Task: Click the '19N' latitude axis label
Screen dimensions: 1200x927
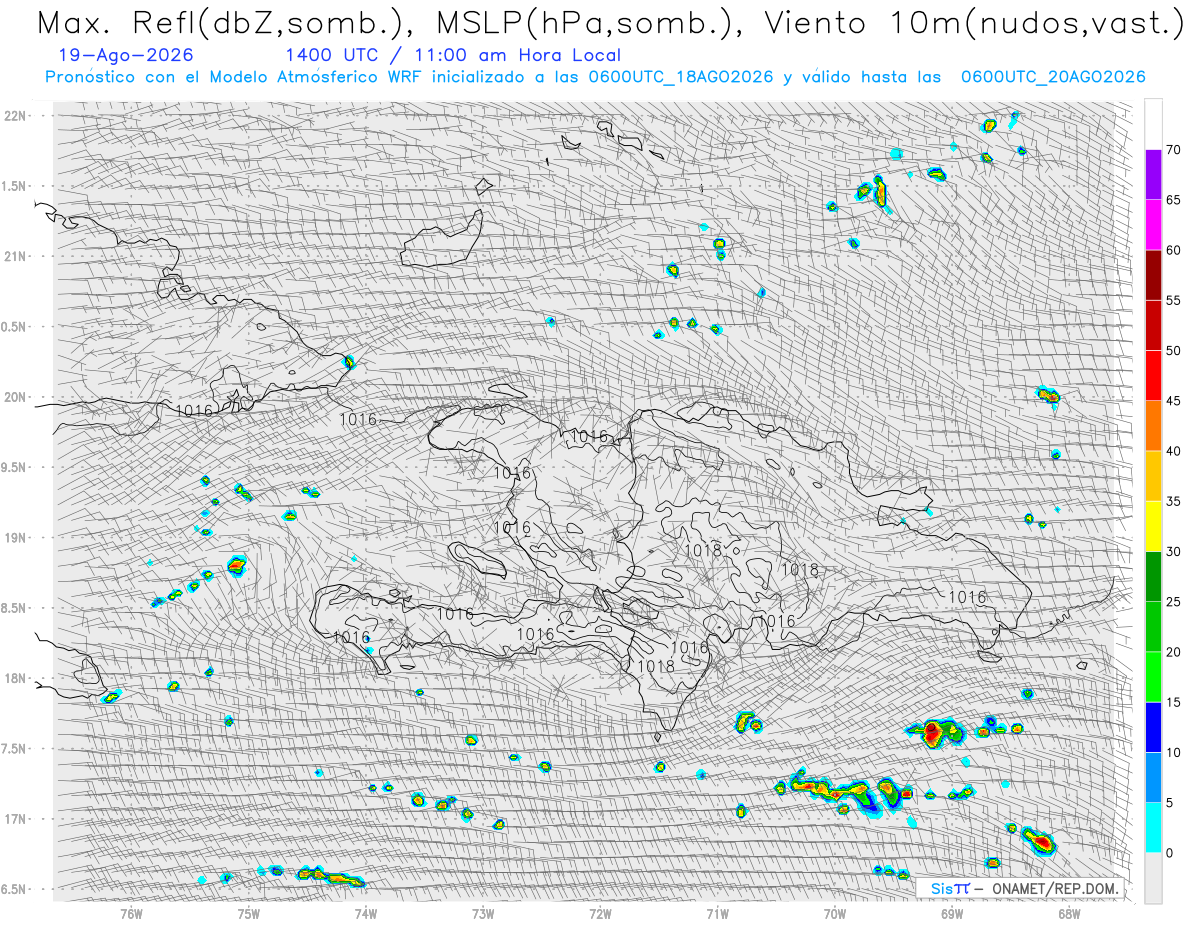Action: [x=15, y=537]
